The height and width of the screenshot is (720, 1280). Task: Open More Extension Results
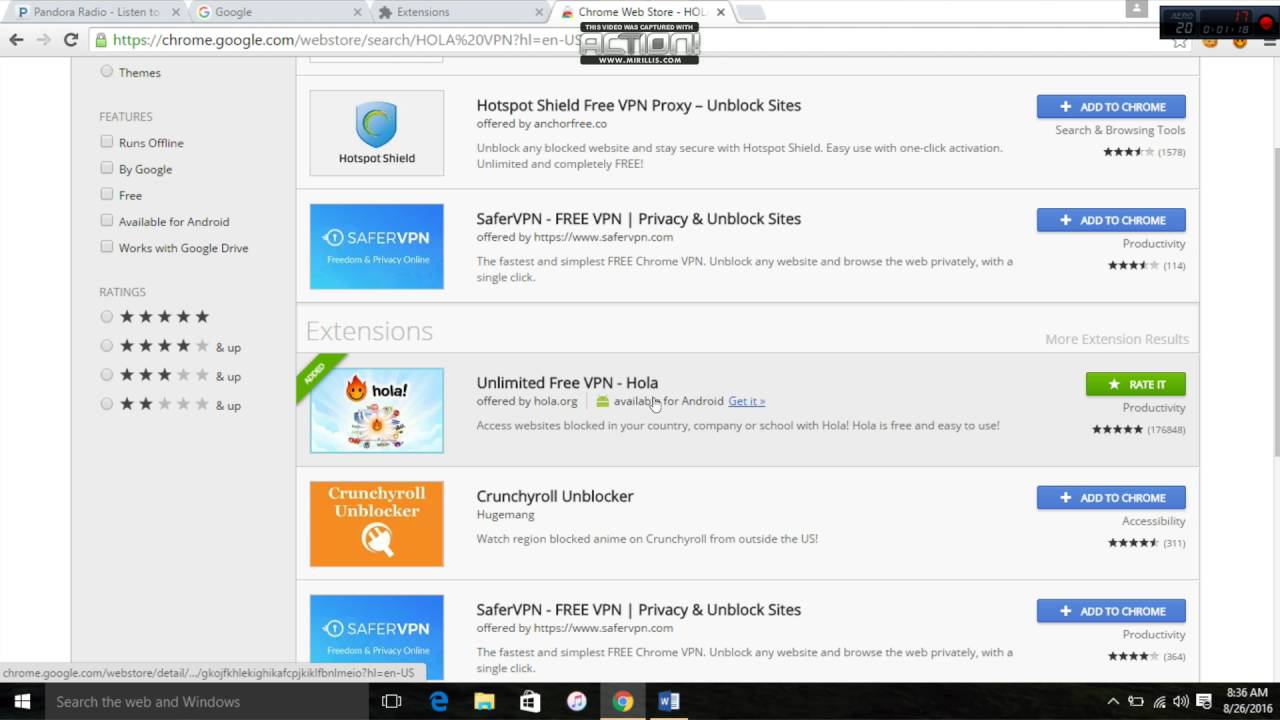(1117, 339)
